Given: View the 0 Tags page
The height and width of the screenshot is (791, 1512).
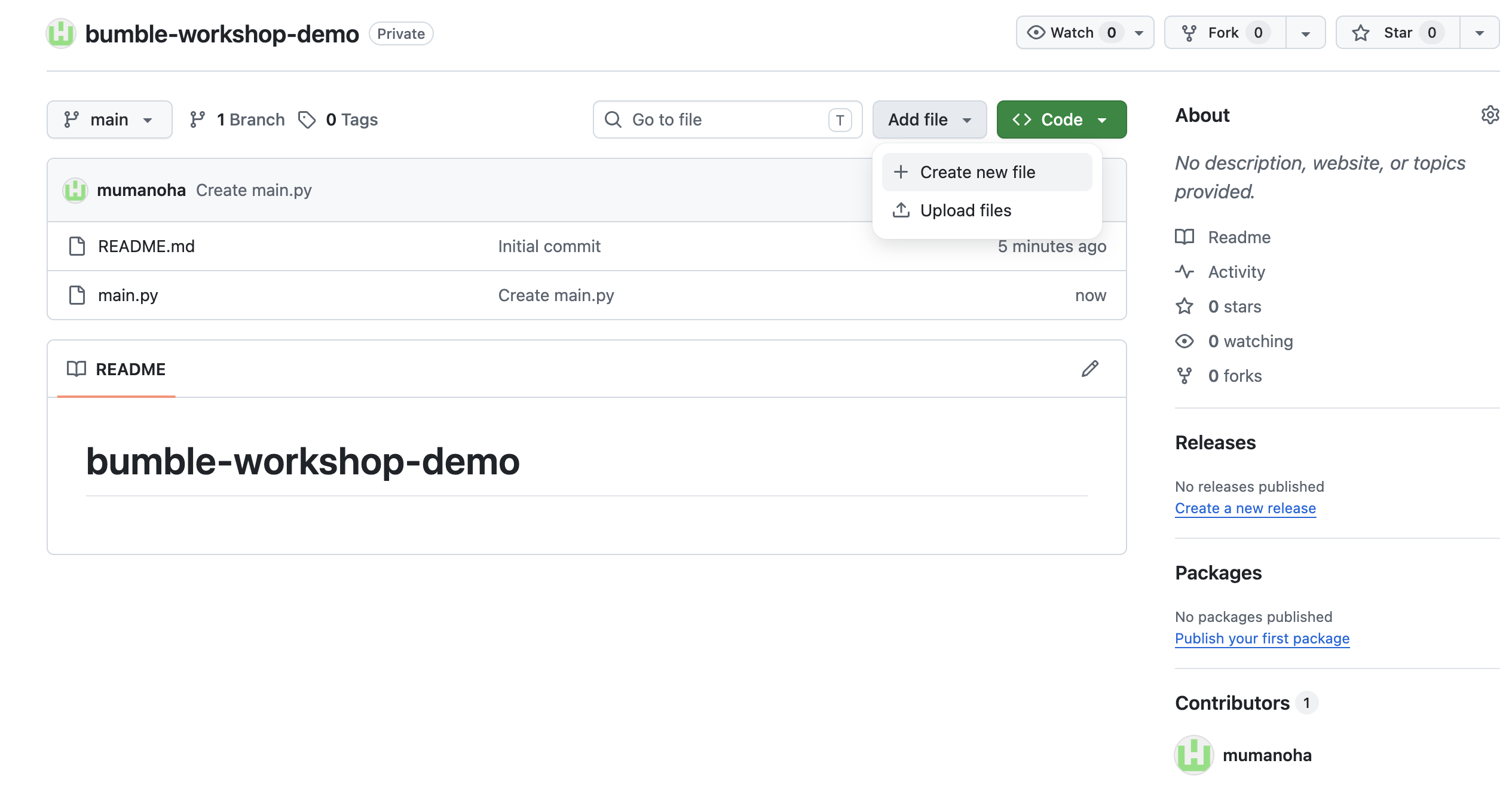Looking at the screenshot, I should click(338, 119).
